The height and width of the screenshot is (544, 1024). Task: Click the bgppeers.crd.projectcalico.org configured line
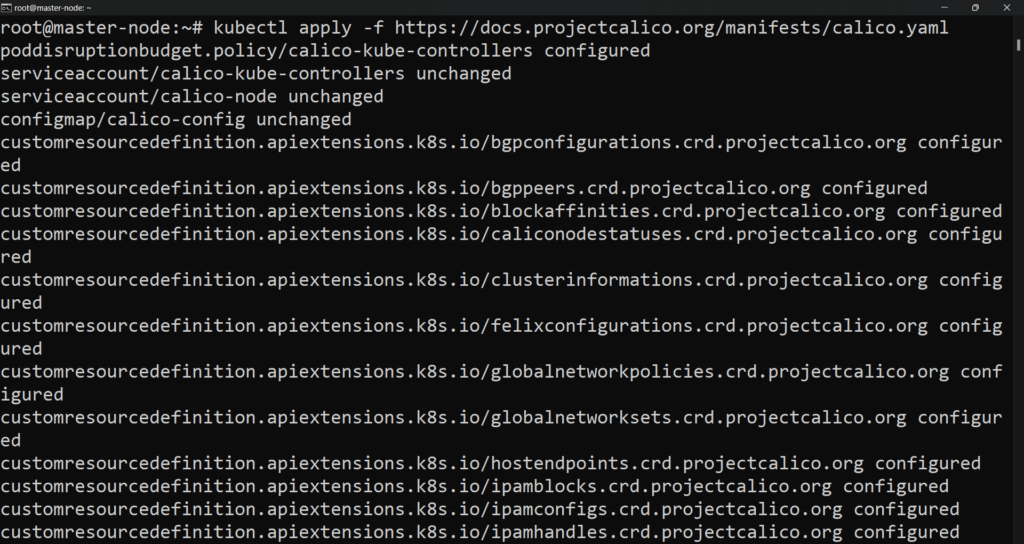[x=464, y=188]
